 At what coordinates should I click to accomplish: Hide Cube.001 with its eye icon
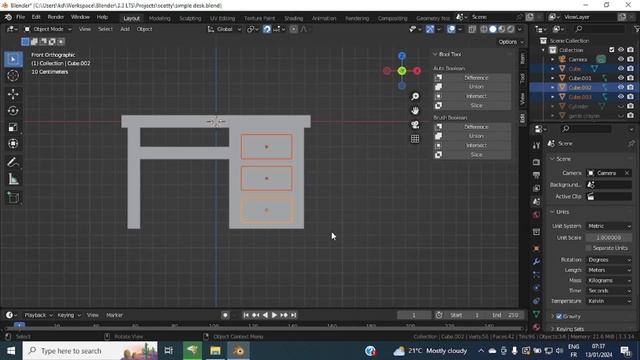coord(621,78)
